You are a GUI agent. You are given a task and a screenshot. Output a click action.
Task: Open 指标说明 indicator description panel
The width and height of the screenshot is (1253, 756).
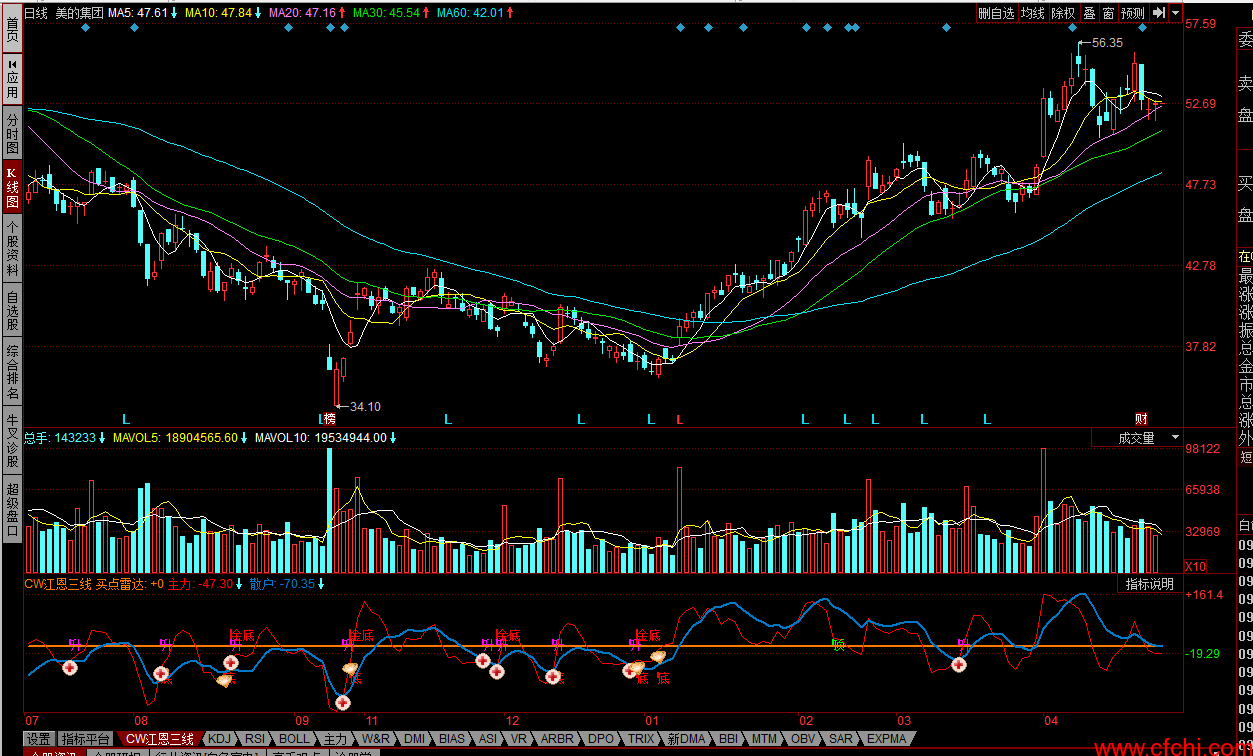click(x=1150, y=584)
